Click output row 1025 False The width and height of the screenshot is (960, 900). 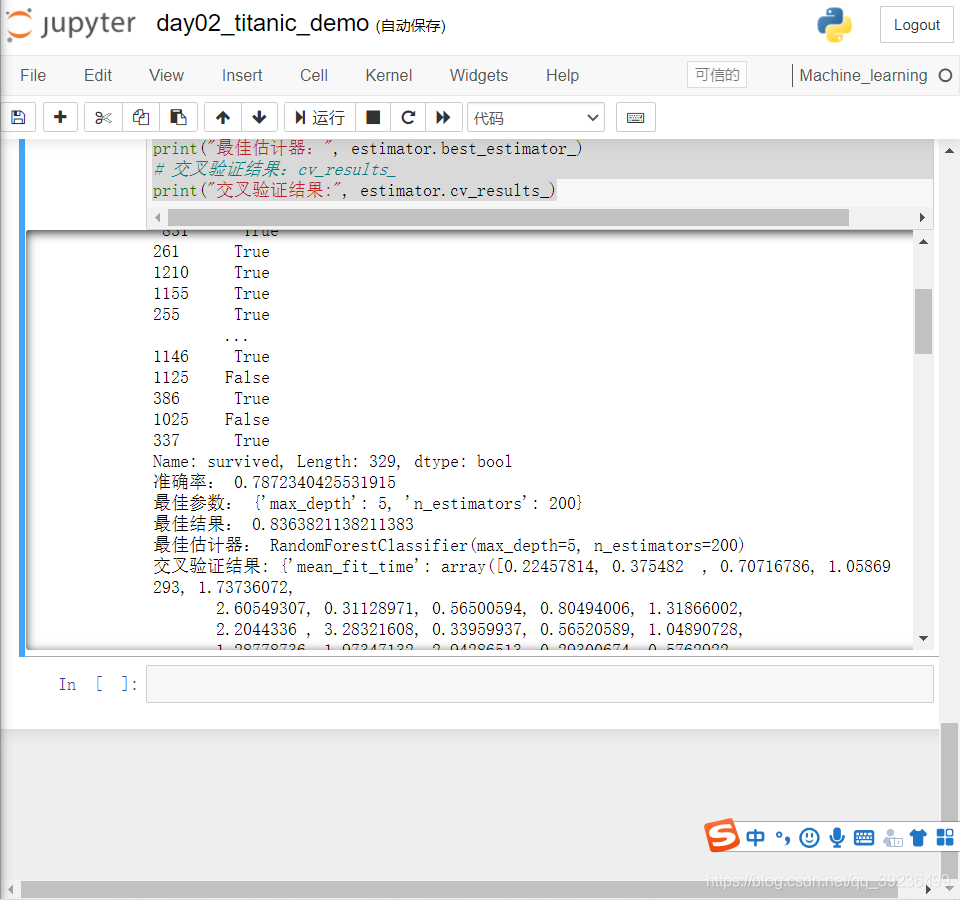pos(211,419)
